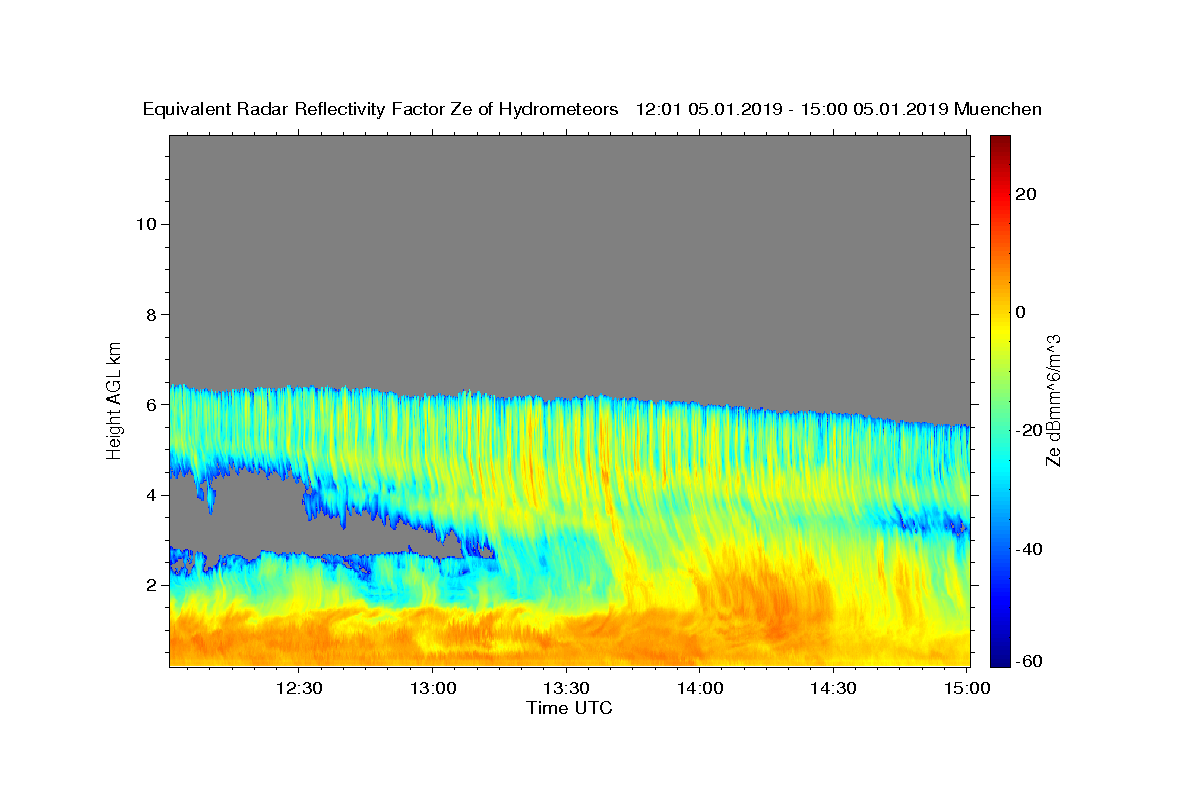Click the dark blue bottom of the colorbar

click(1000, 659)
